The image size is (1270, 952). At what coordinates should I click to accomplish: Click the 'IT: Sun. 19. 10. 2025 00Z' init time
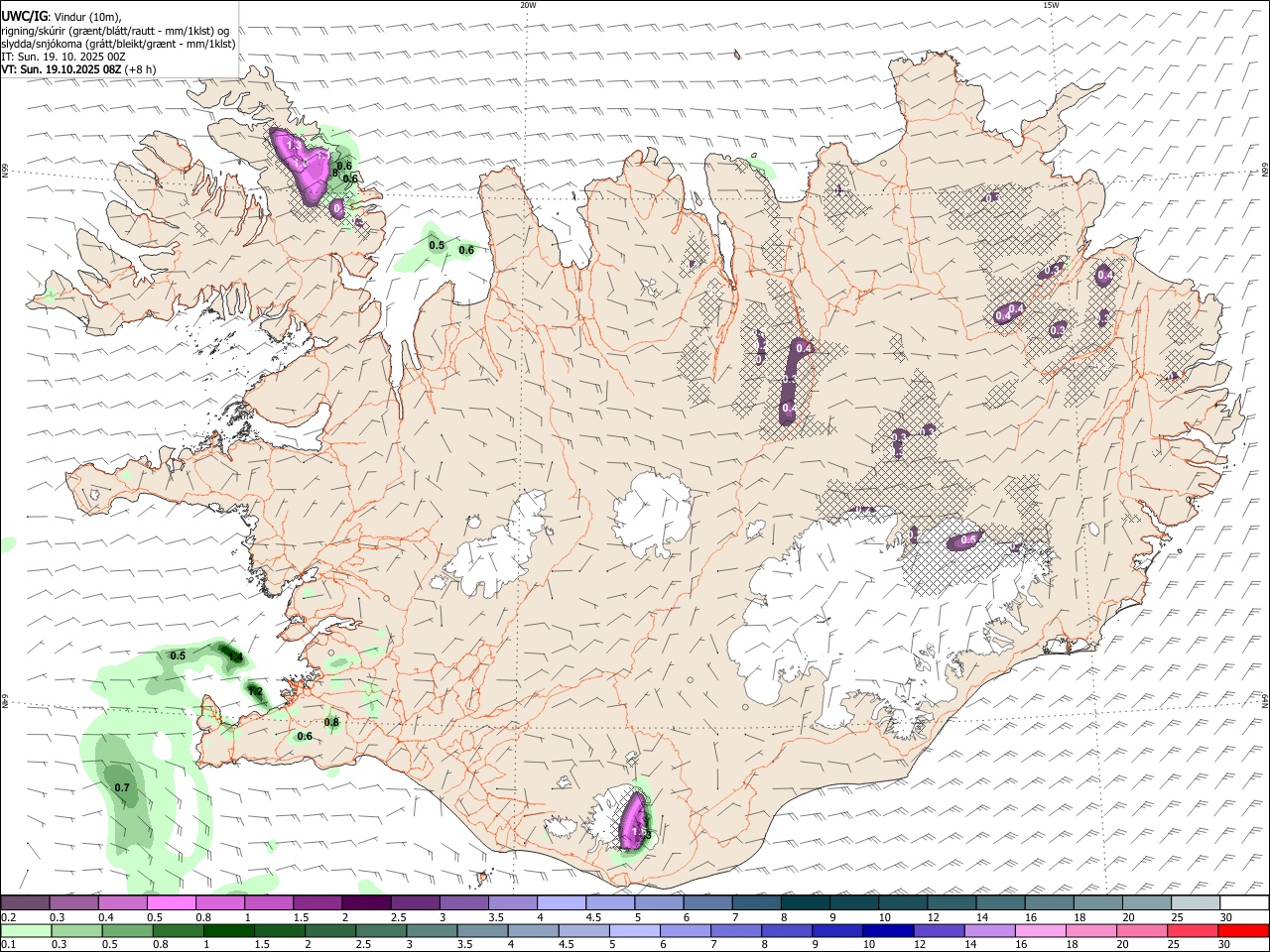click(63, 57)
